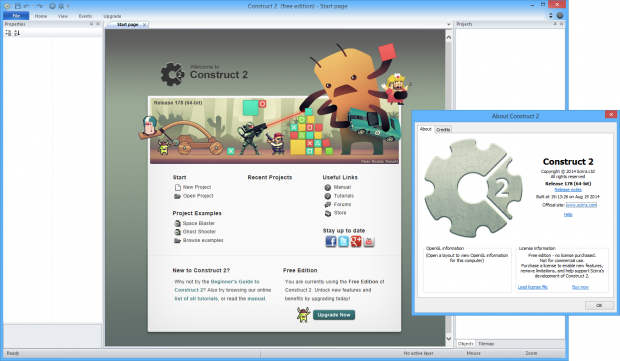Open the Undo history dropdown arrow
The image size is (620, 361).
click(x=32, y=6)
